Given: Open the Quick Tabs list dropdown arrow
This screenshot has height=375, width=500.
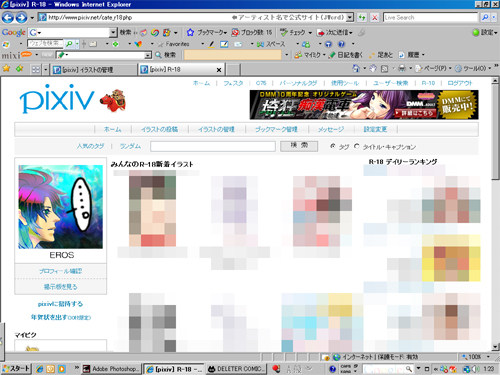Looking at the screenshot, I should pos(45,69).
